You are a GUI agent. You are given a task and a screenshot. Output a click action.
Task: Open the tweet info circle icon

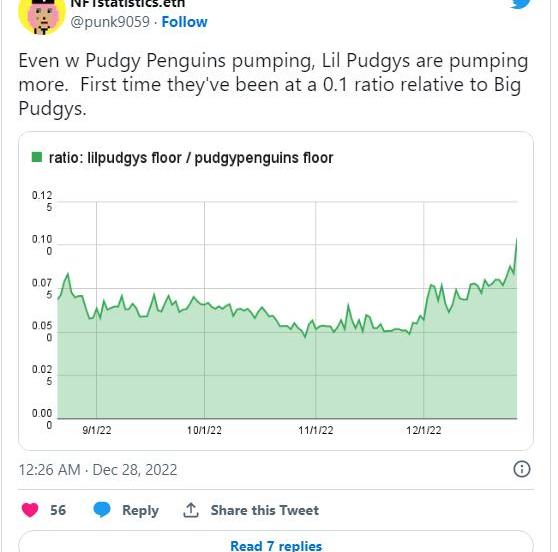[x=522, y=469]
